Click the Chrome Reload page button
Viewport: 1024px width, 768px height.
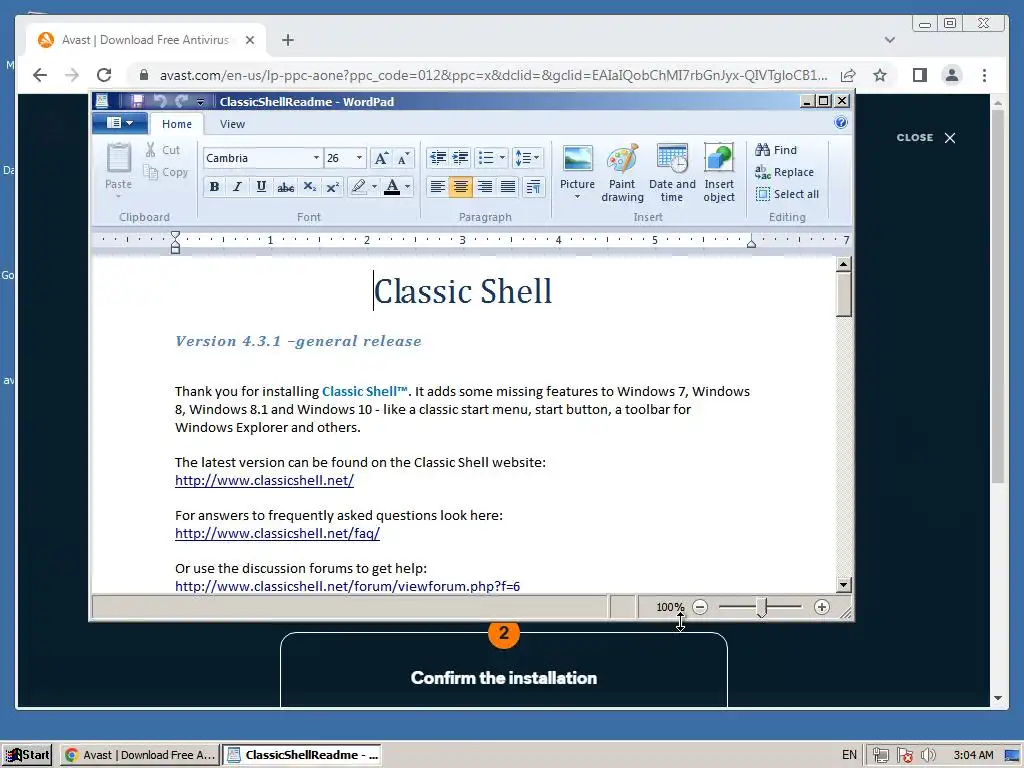(104, 75)
